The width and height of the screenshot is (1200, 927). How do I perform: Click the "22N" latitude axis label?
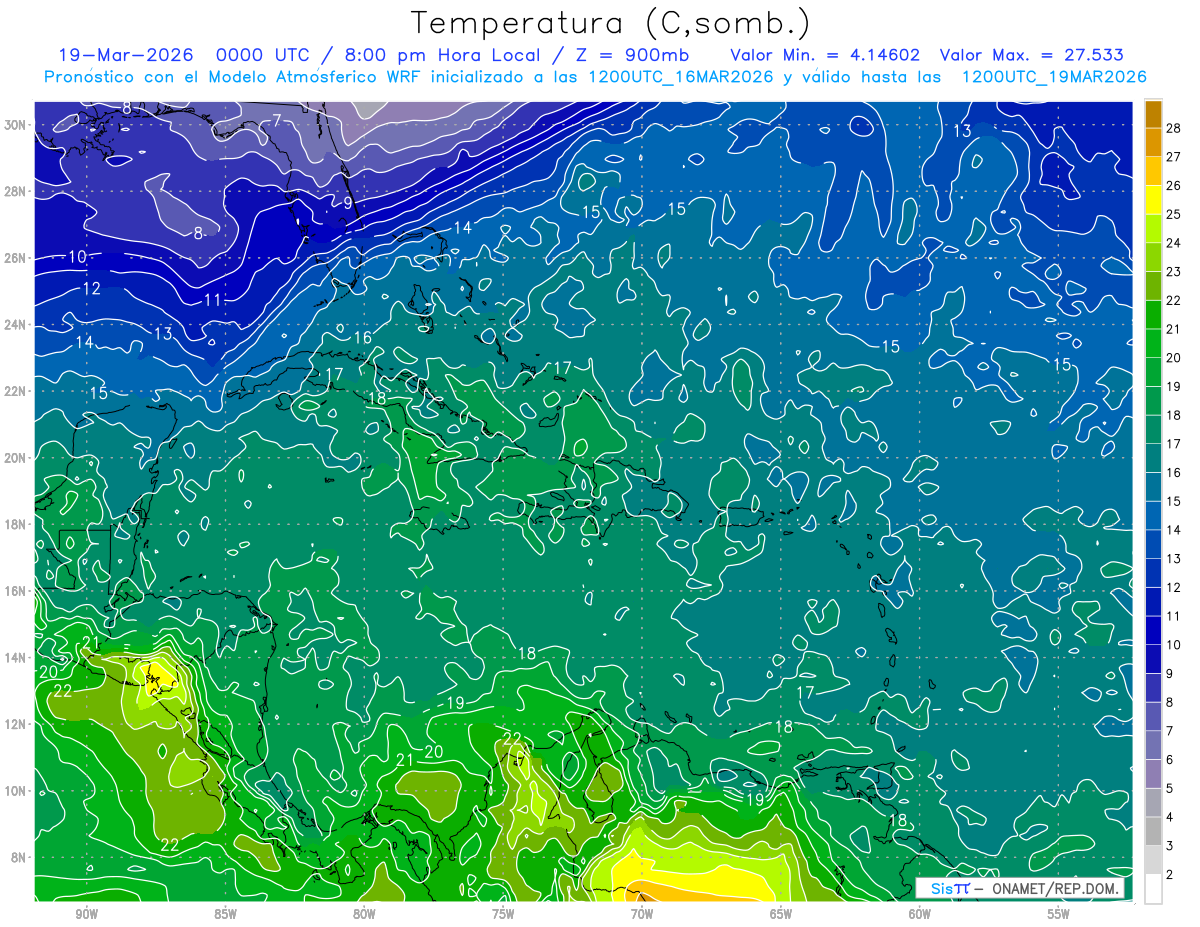pyautogui.click(x=16, y=391)
